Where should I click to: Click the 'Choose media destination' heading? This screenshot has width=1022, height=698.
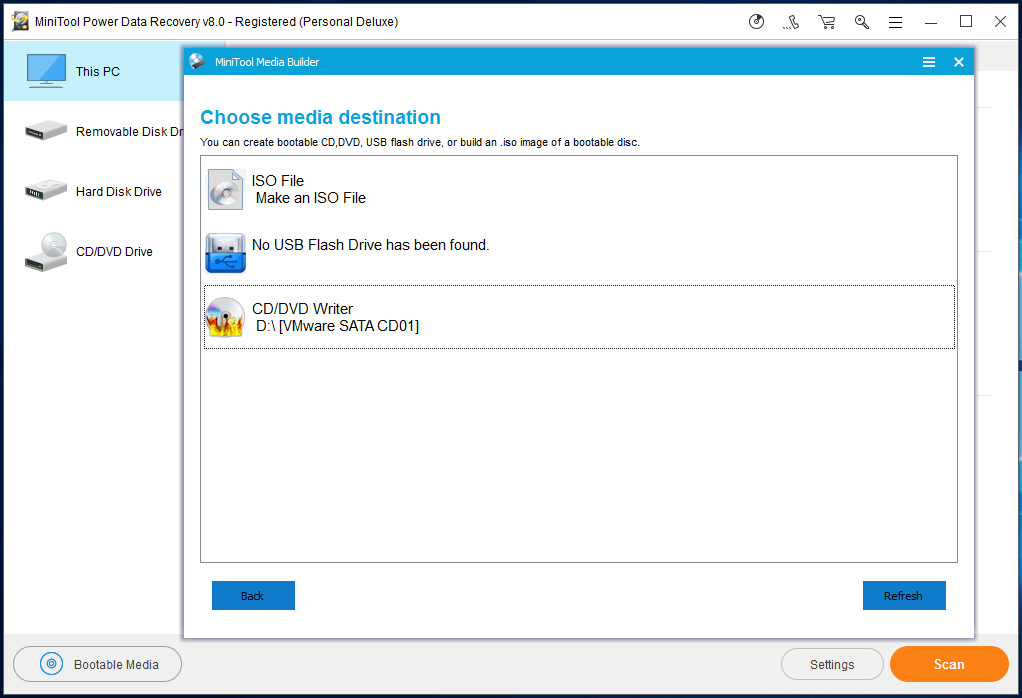(x=320, y=117)
